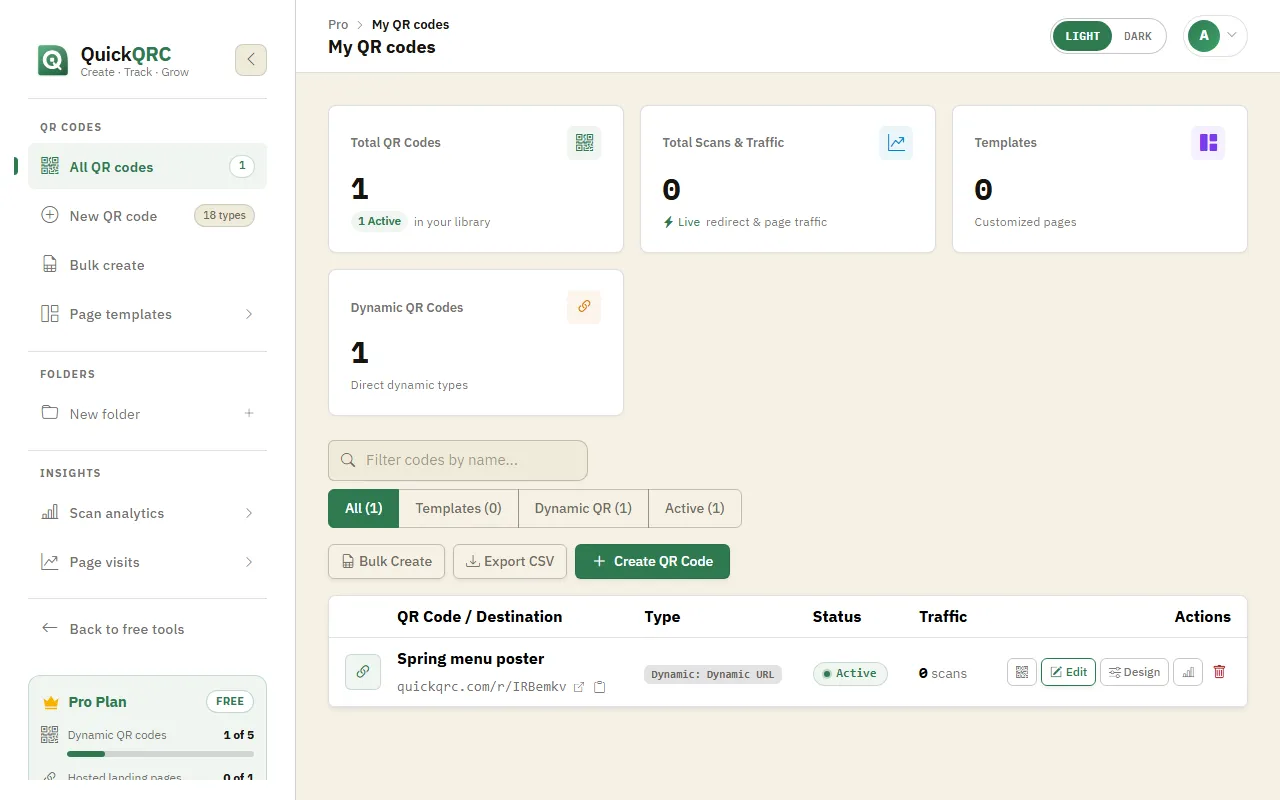Click the All QR codes grid icon
The image size is (1280, 800).
50,167
